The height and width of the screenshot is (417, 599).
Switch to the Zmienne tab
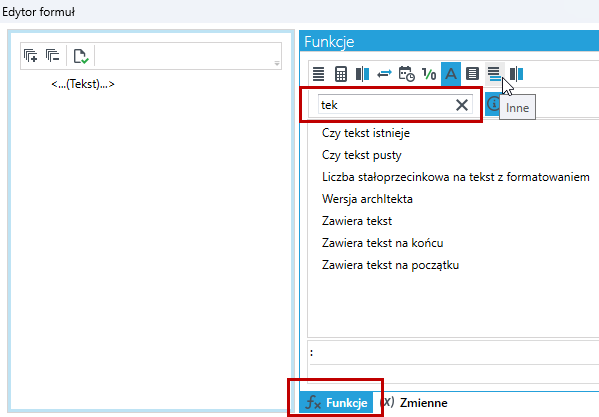click(x=414, y=402)
